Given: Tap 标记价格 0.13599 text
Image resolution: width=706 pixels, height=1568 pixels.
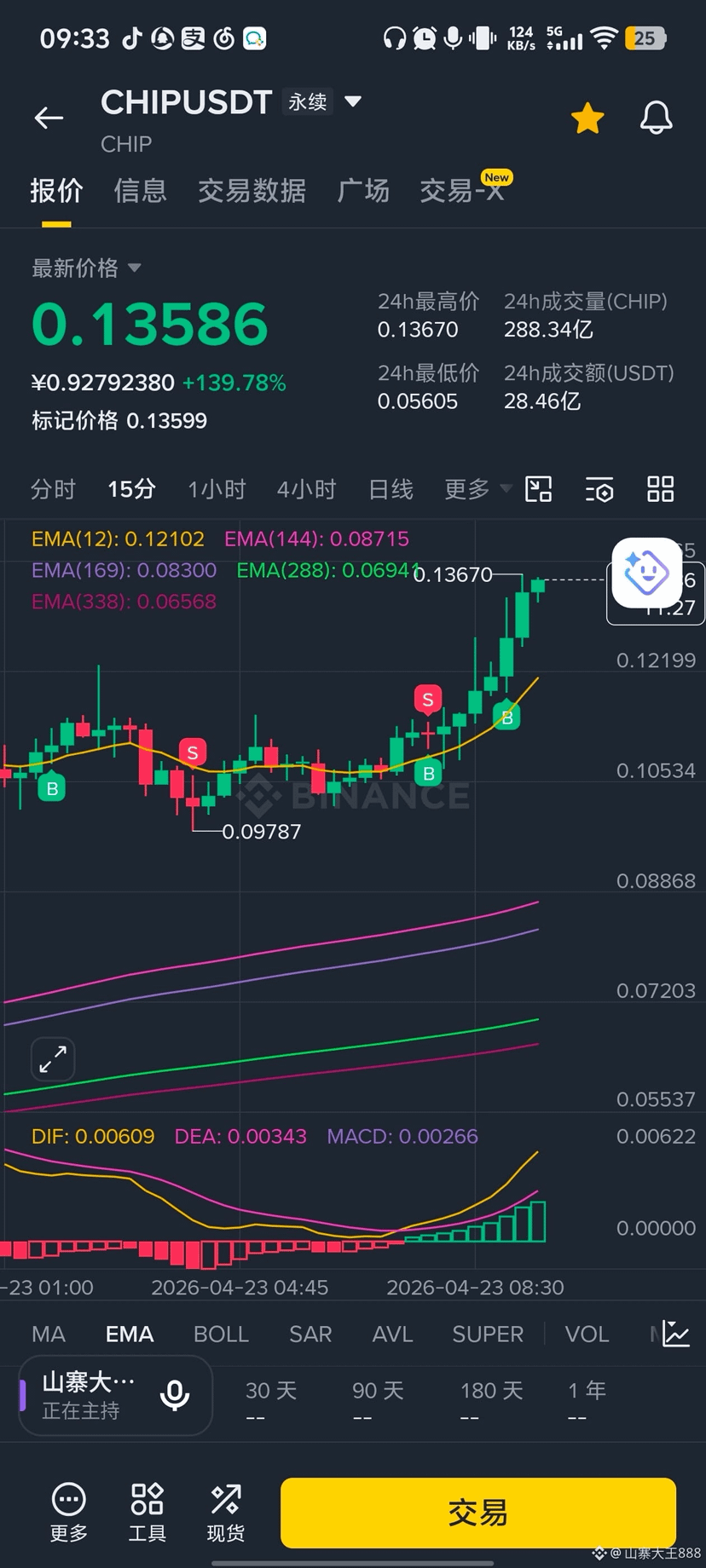Looking at the screenshot, I should pos(119,420).
